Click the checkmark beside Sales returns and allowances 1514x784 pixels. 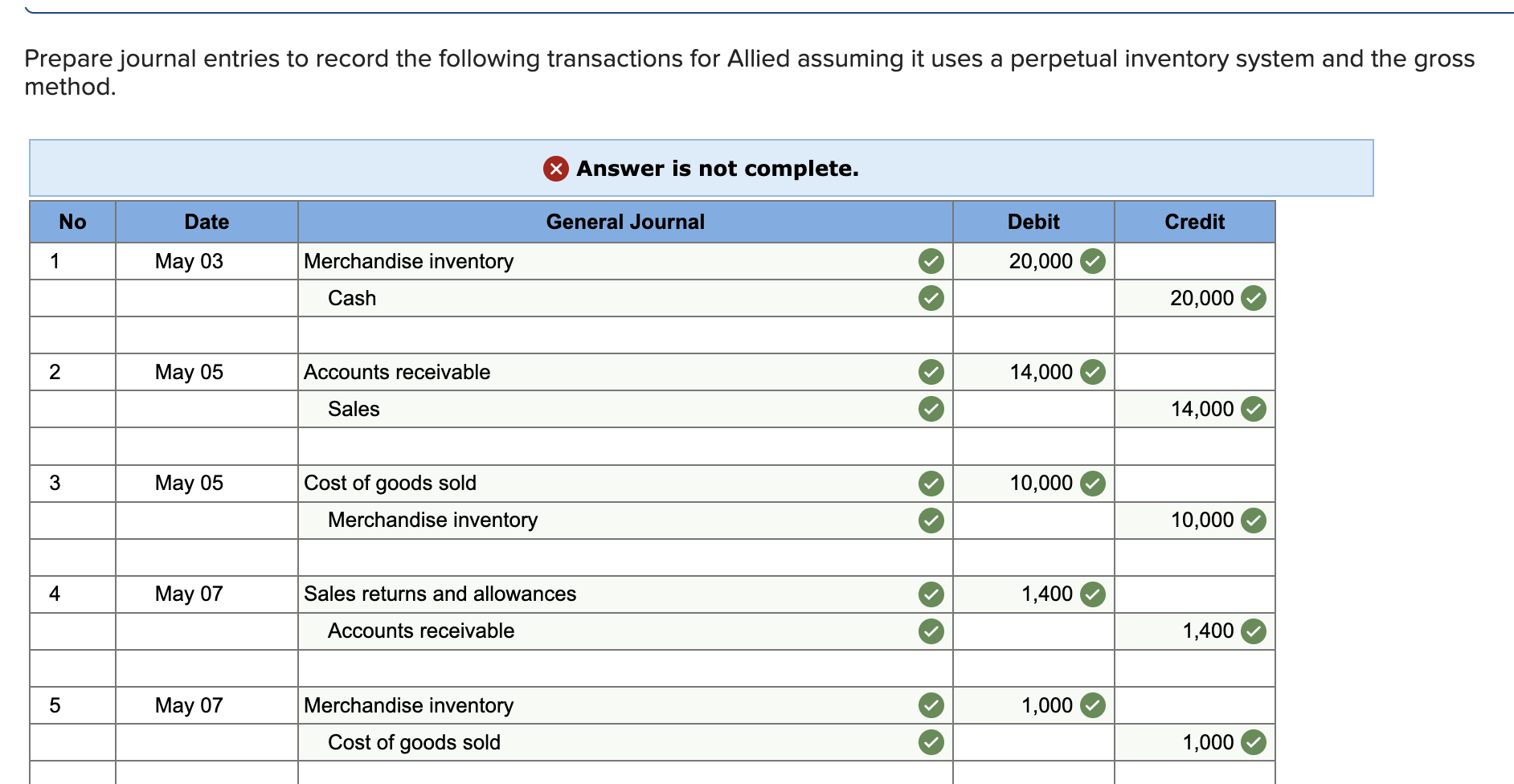point(931,594)
